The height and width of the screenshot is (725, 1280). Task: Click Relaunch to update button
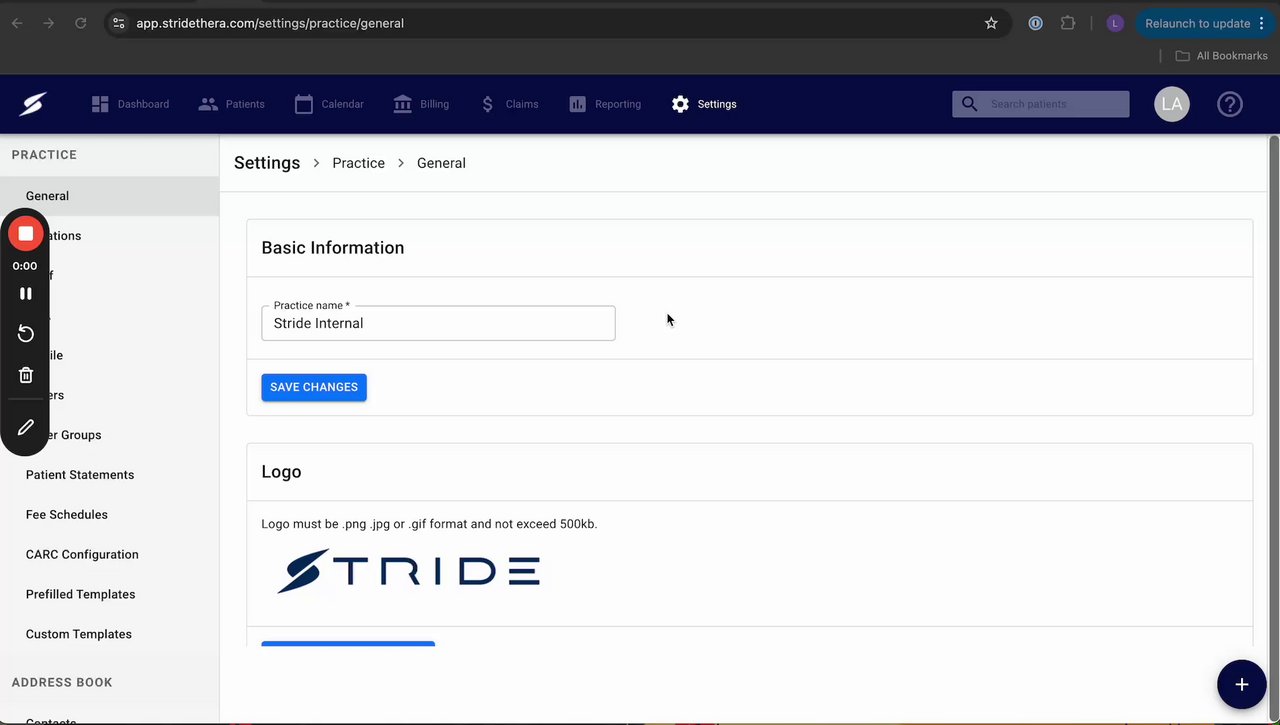pyautogui.click(x=1197, y=23)
